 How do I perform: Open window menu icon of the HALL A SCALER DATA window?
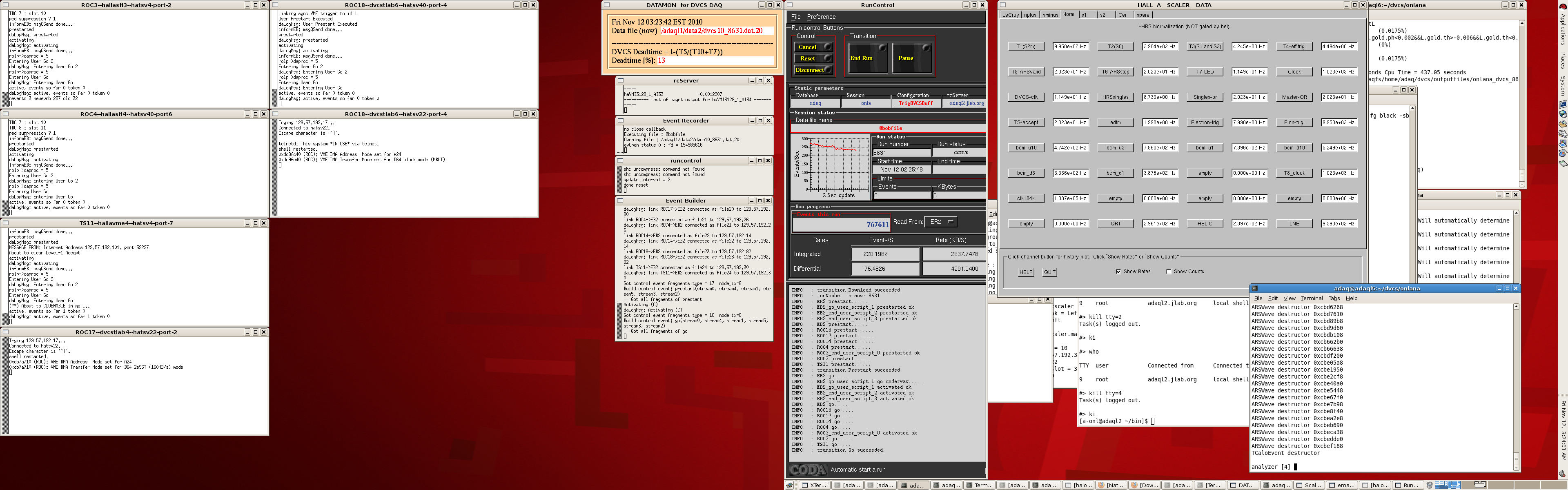[1003, 5]
